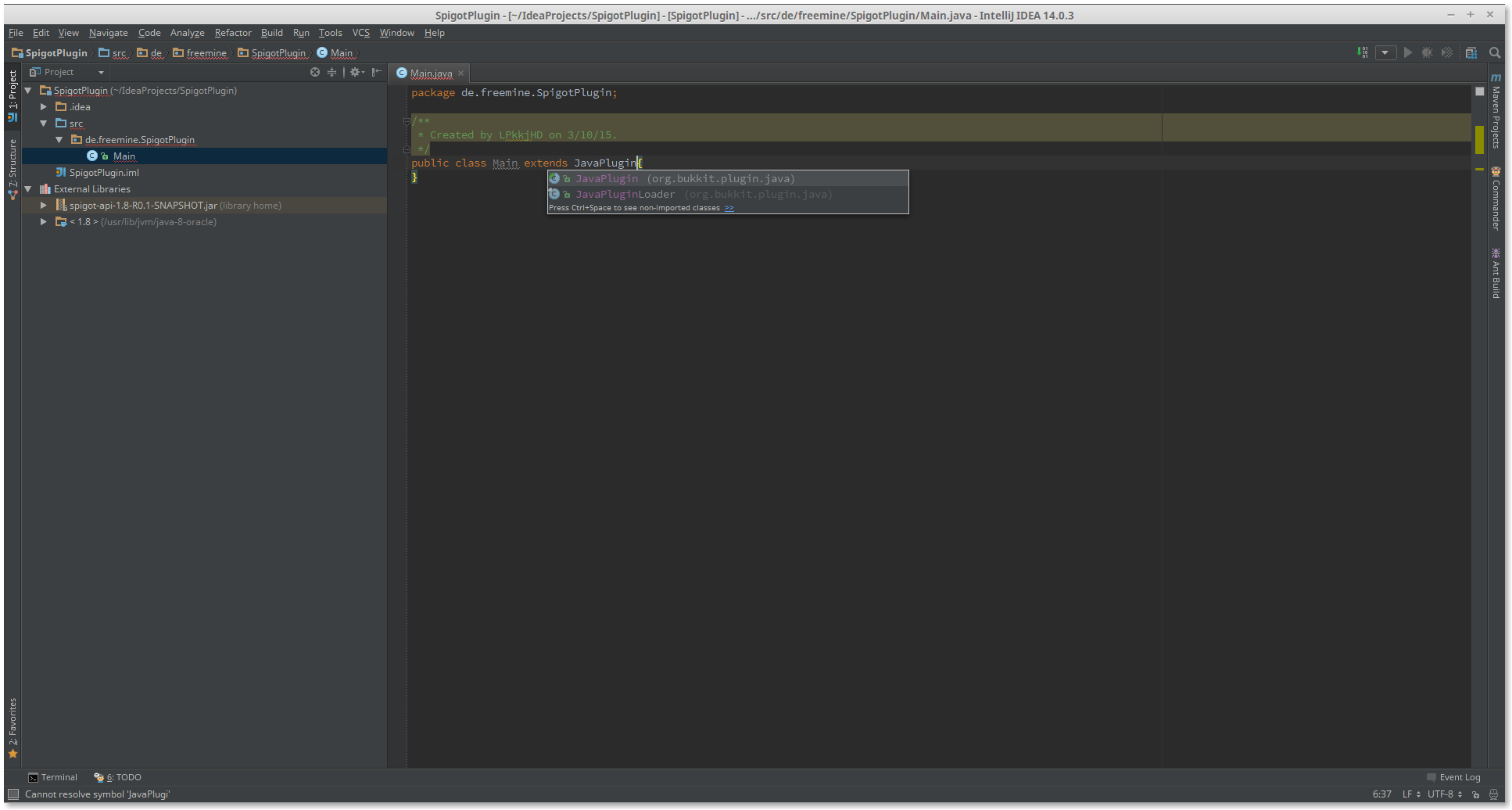Open the Event Log at bottom right
1512x810 pixels.
click(x=1459, y=776)
